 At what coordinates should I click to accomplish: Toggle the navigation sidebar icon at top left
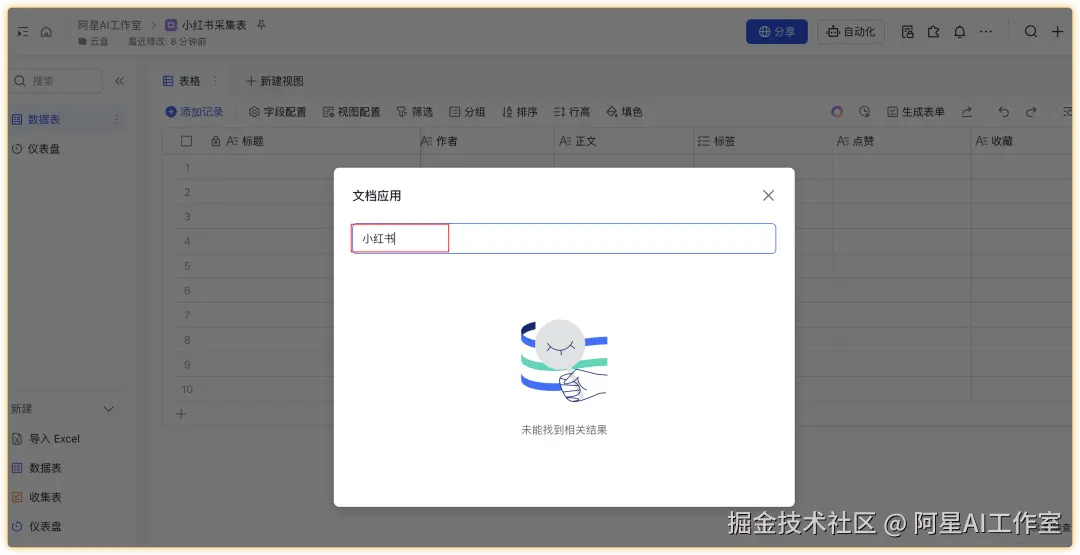[23, 32]
